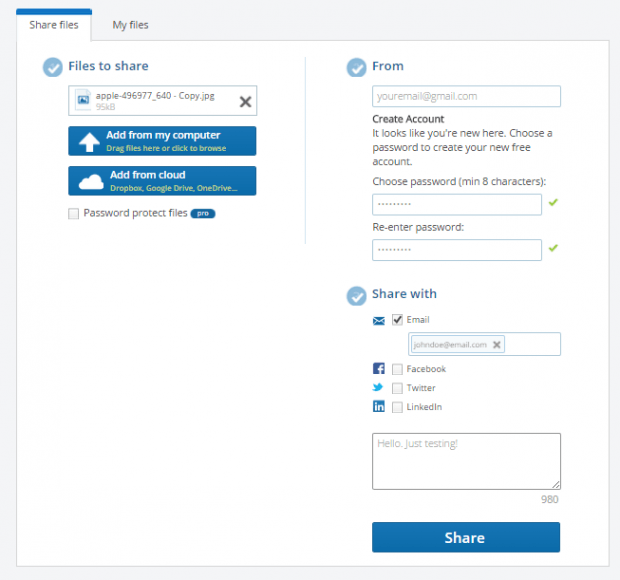Grab the message box resize handle

point(556,485)
